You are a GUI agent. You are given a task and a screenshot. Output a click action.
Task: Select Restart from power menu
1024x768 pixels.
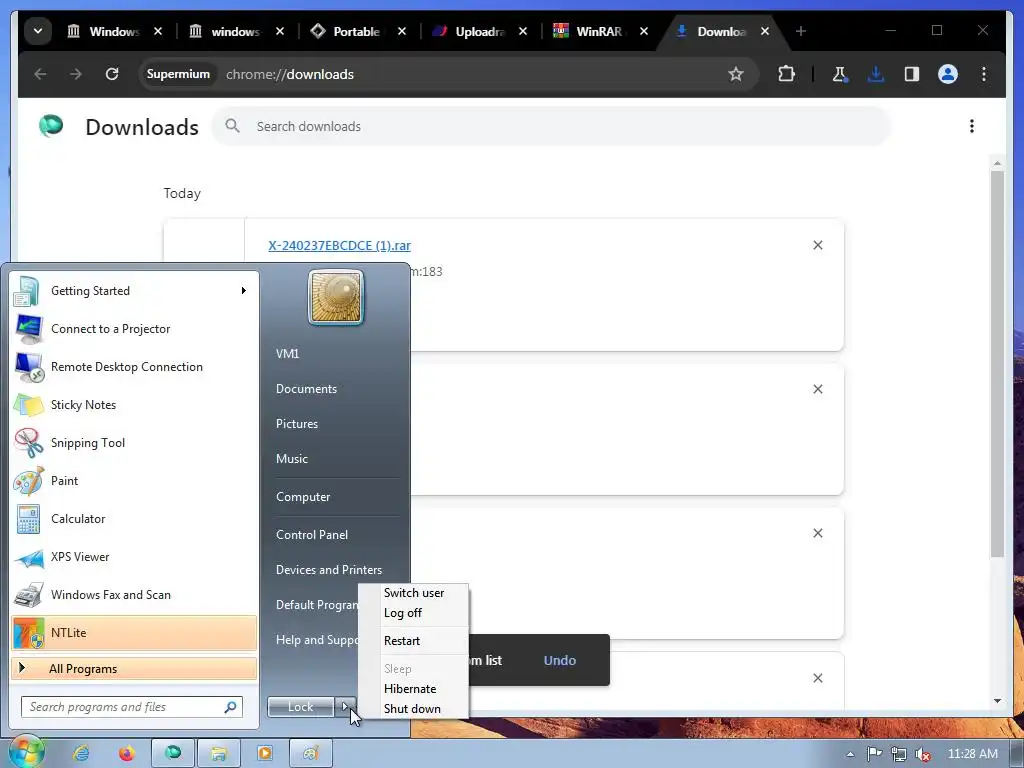click(413, 641)
